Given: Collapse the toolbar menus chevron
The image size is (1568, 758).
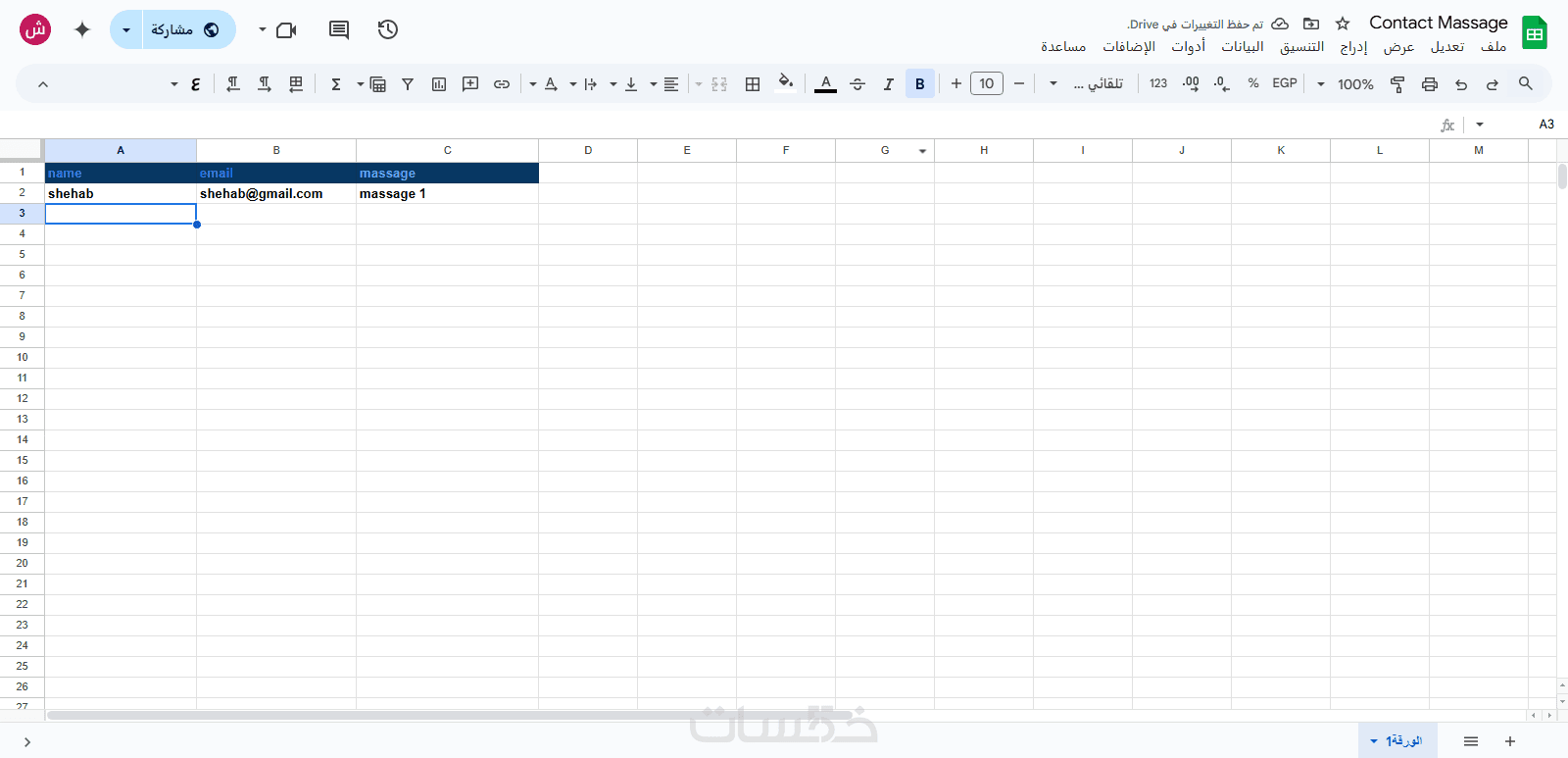Looking at the screenshot, I should tap(43, 84).
